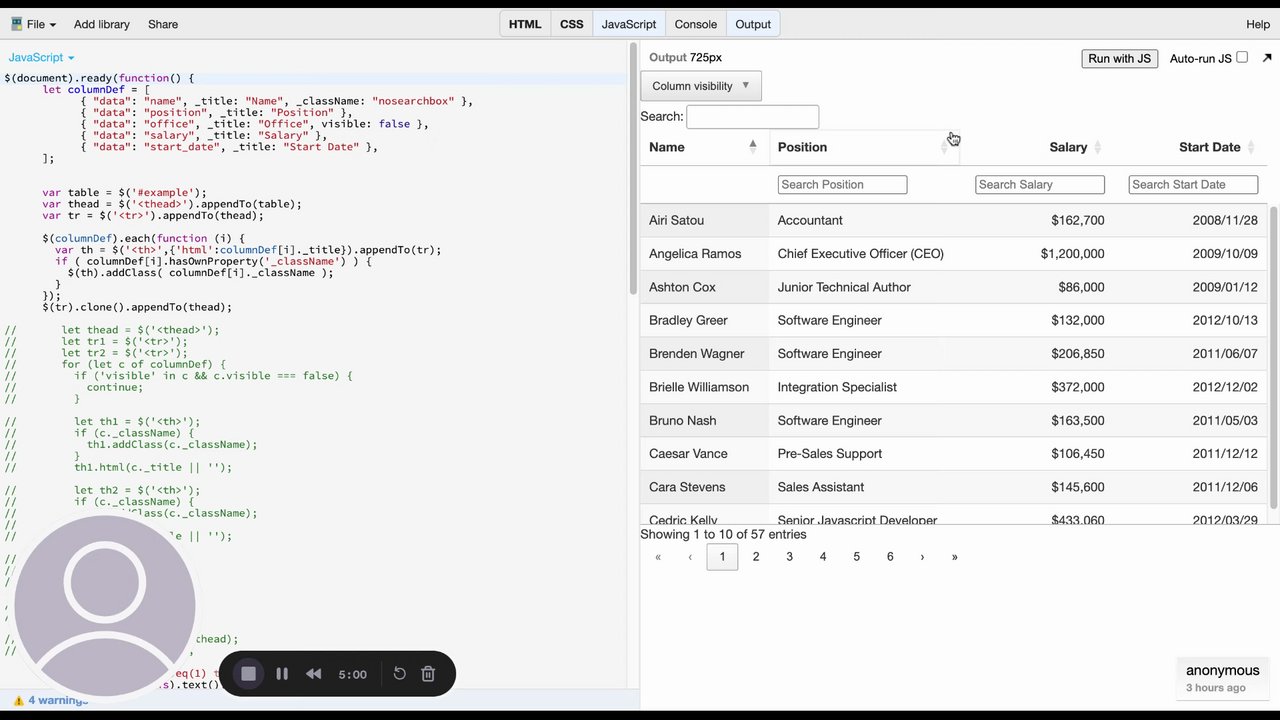Screen dimensions: 1280x720
Task: Delete the recording with the trash icon
Action: [x=428, y=674]
